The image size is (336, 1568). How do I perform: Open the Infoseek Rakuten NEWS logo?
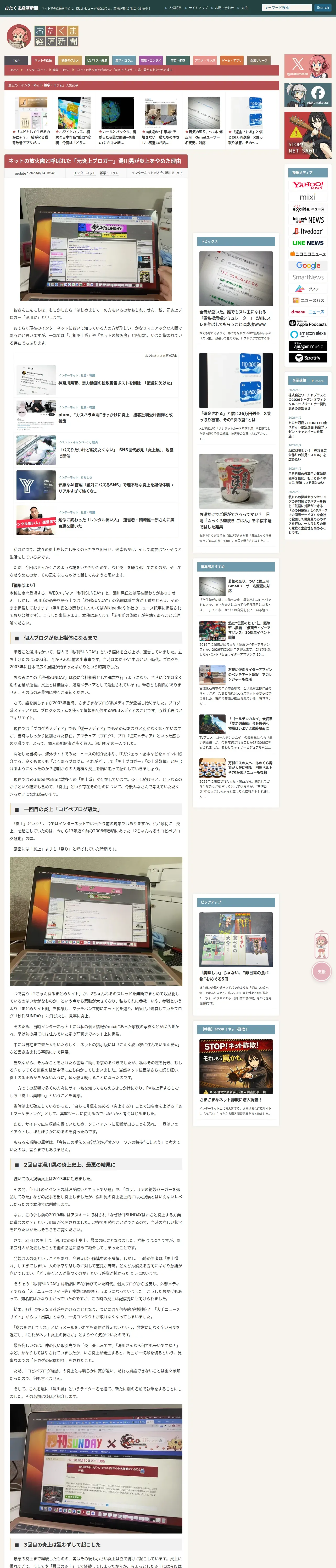[308, 220]
